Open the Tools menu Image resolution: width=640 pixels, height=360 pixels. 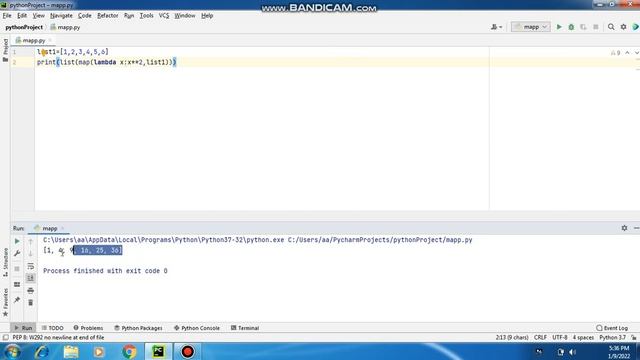(147, 16)
